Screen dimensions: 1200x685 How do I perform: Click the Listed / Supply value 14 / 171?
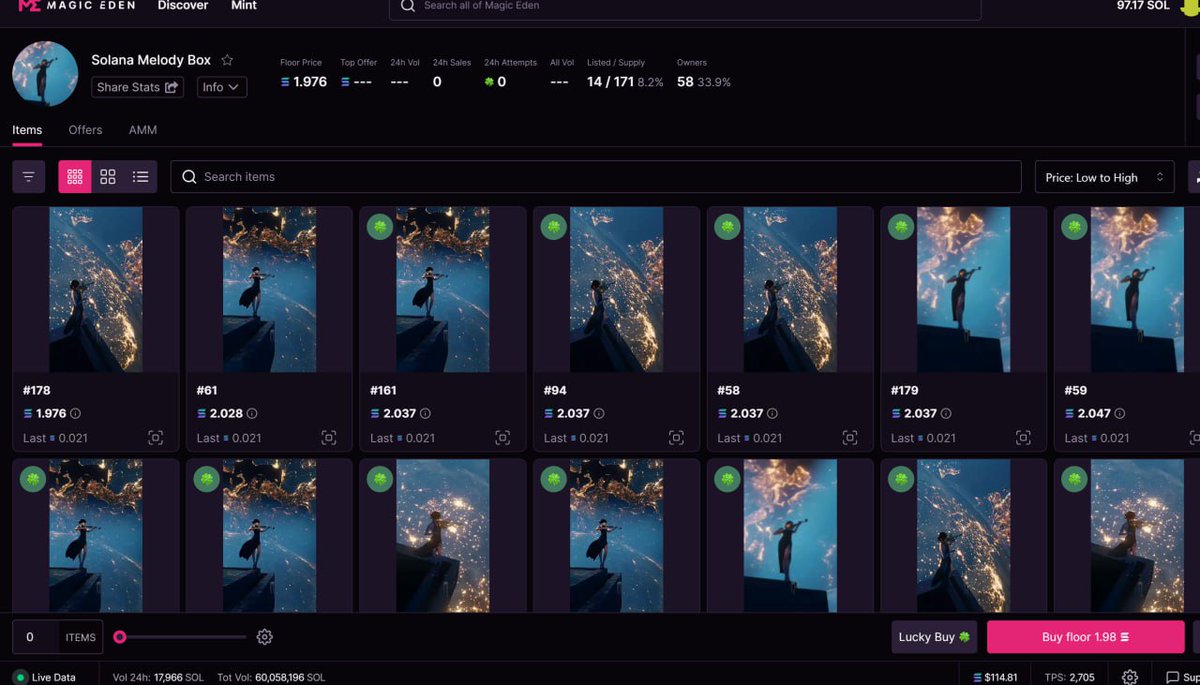click(610, 82)
